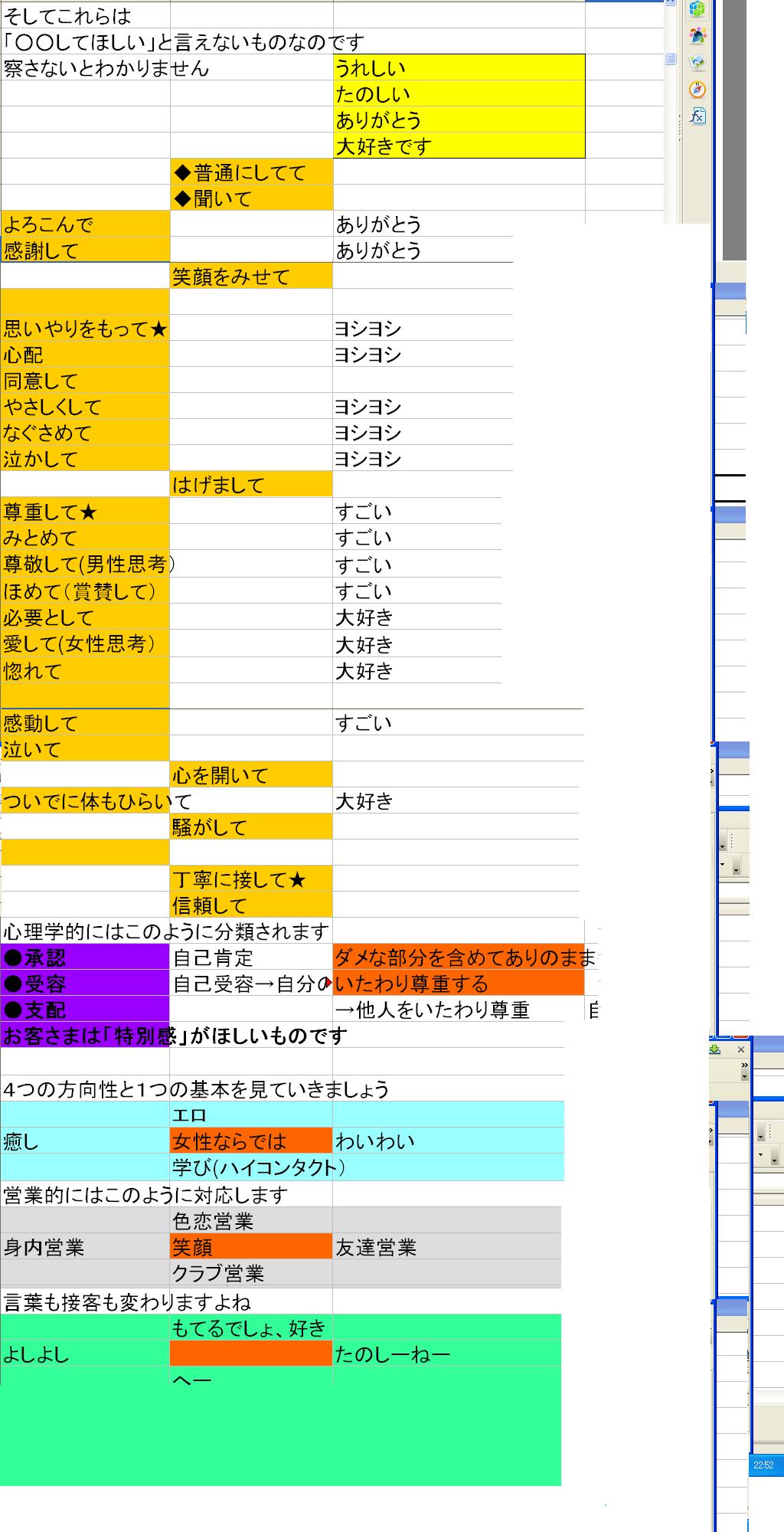784x1532 pixels.
Task: Select the ヨシヨシ cell beside 心配
Action: click(x=423, y=354)
